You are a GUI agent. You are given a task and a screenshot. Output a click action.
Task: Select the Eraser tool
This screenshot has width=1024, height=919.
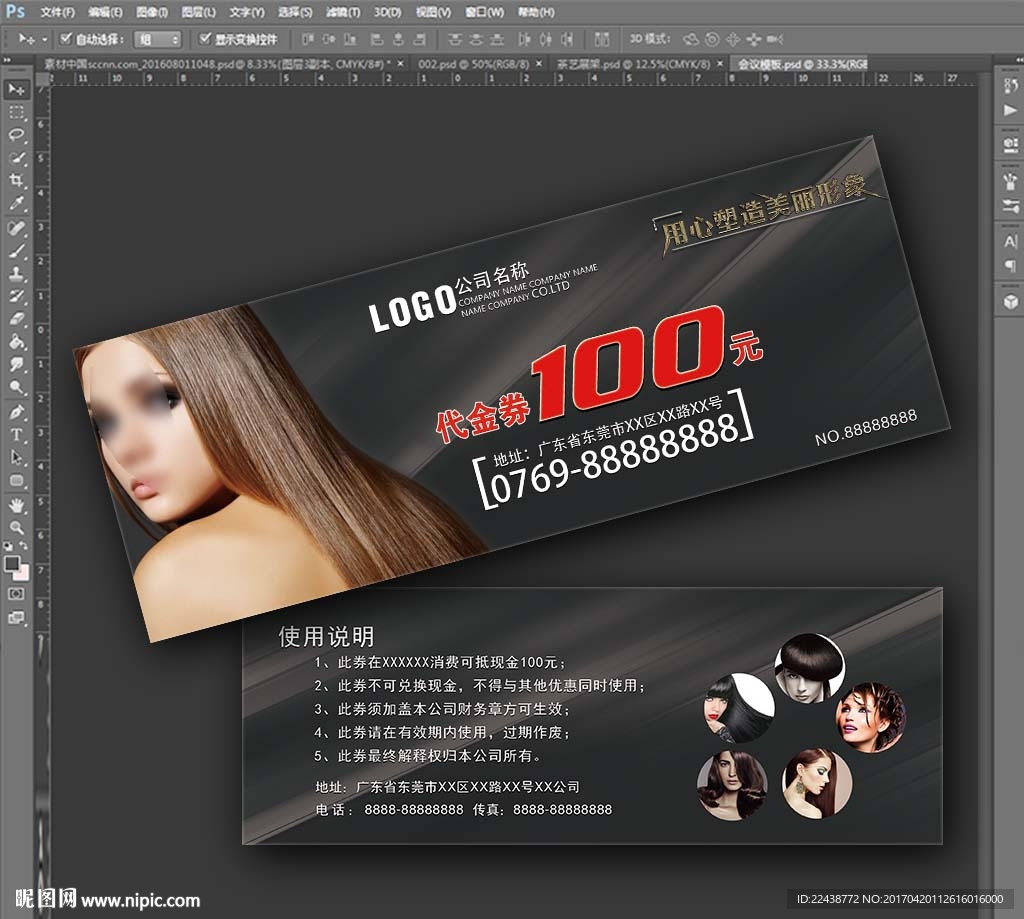click(x=16, y=319)
